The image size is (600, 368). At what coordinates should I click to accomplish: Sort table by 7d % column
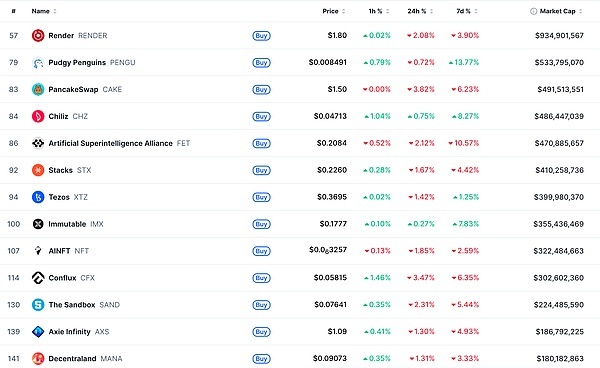[x=467, y=11]
